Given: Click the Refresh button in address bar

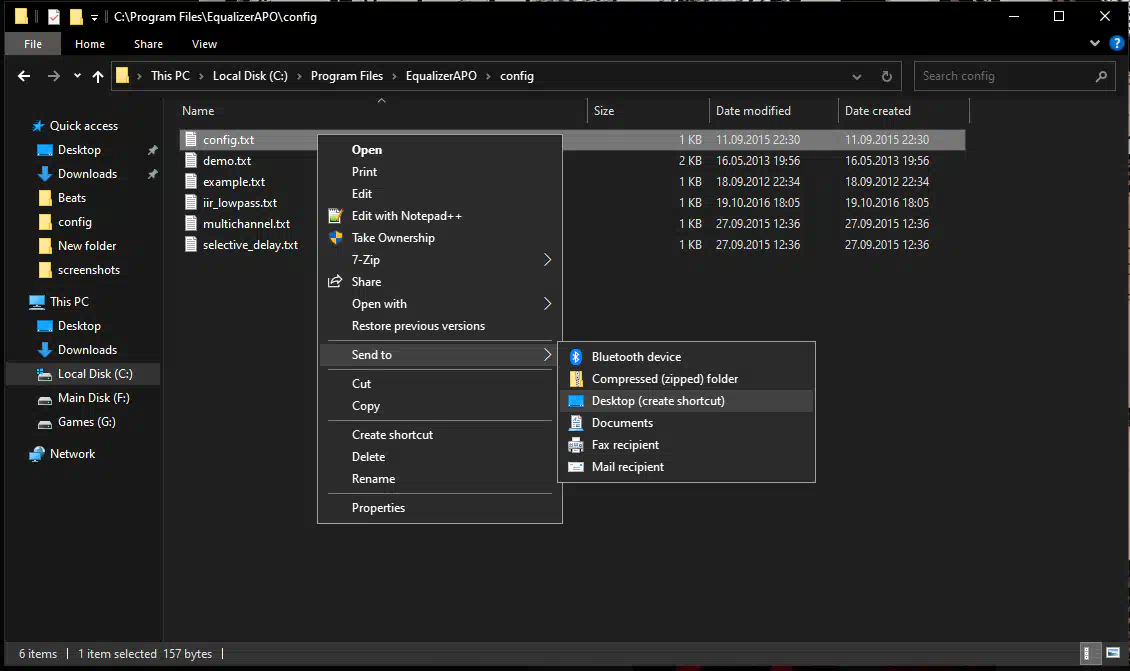Looking at the screenshot, I should [x=886, y=76].
